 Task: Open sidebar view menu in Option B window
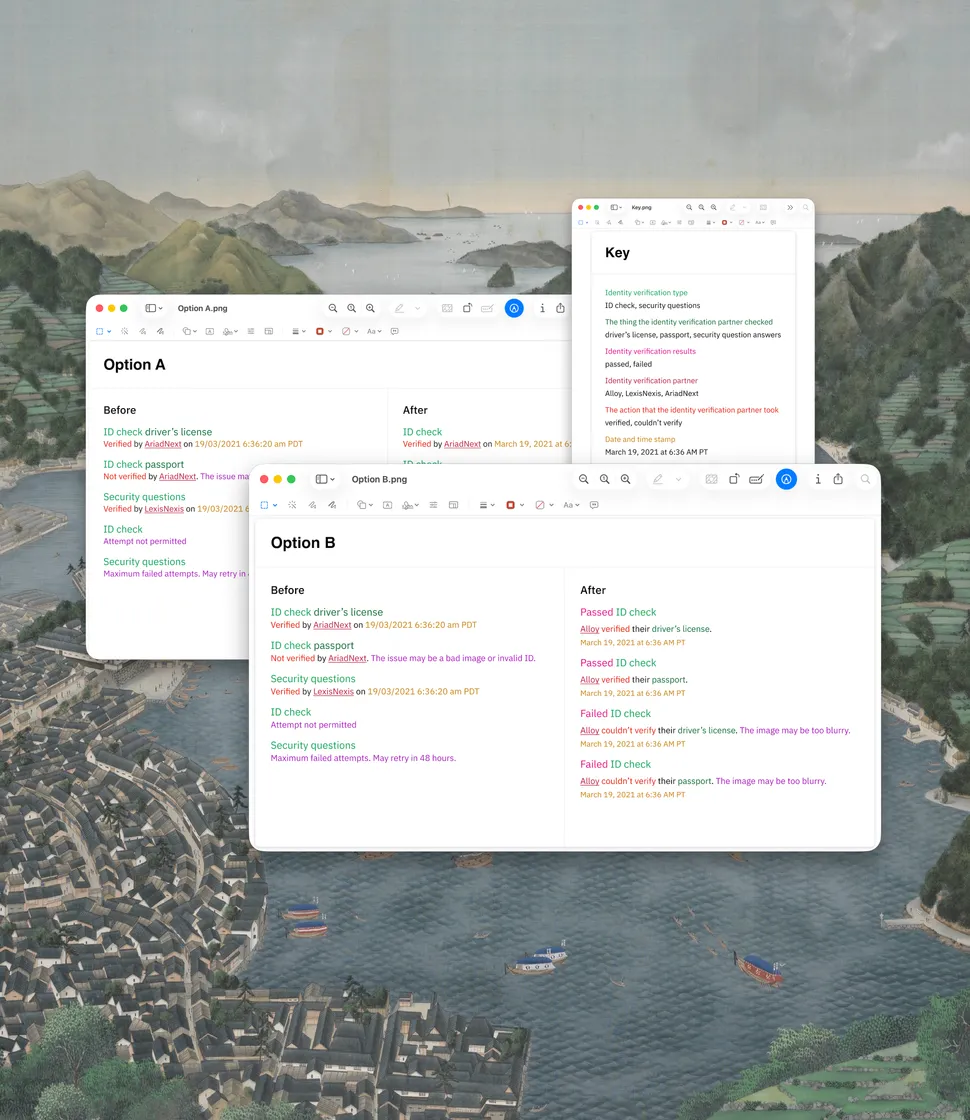tap(325, 479)
